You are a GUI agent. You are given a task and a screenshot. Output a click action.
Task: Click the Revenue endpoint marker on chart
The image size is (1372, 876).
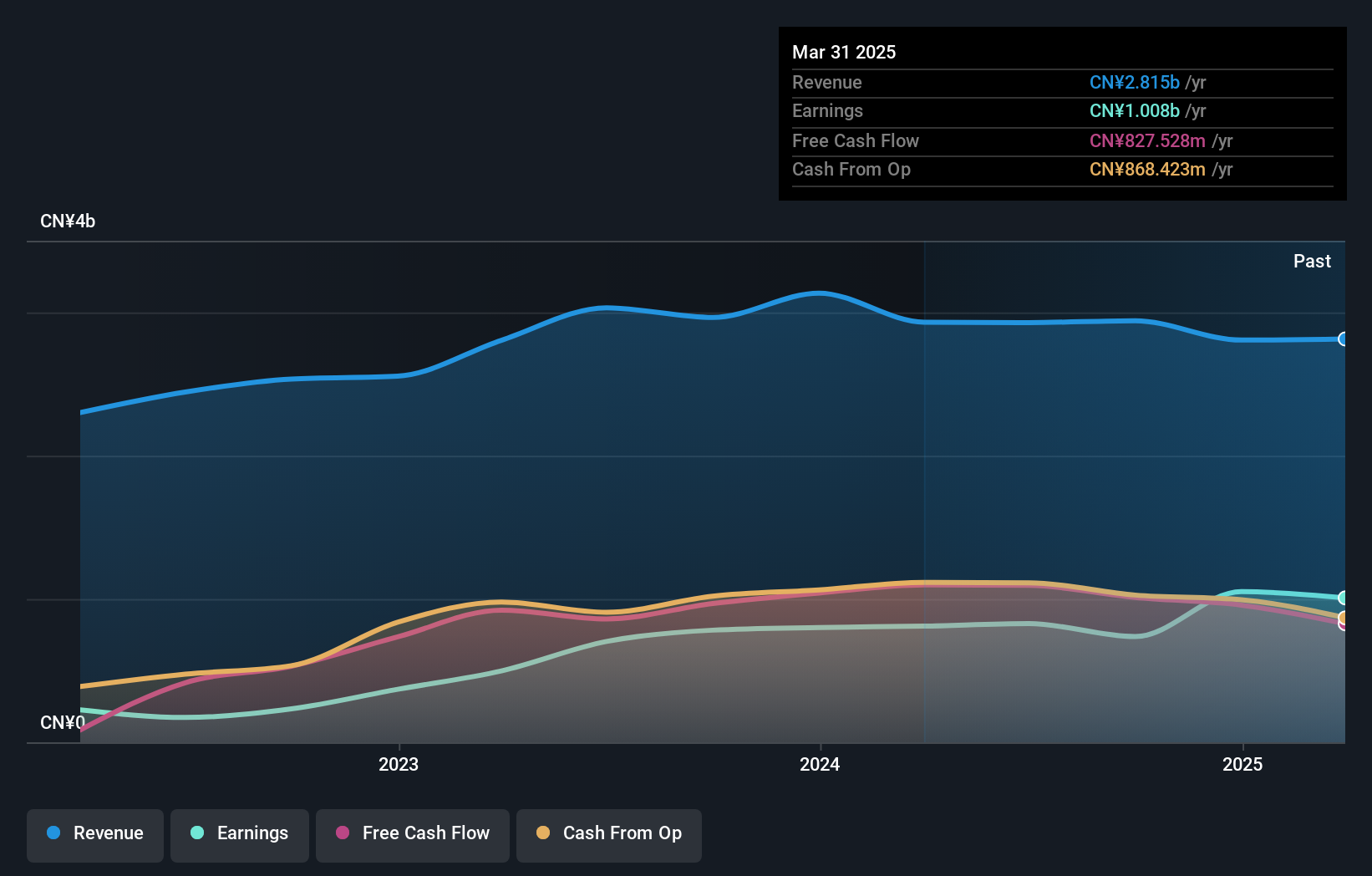tap(1343, 339)
